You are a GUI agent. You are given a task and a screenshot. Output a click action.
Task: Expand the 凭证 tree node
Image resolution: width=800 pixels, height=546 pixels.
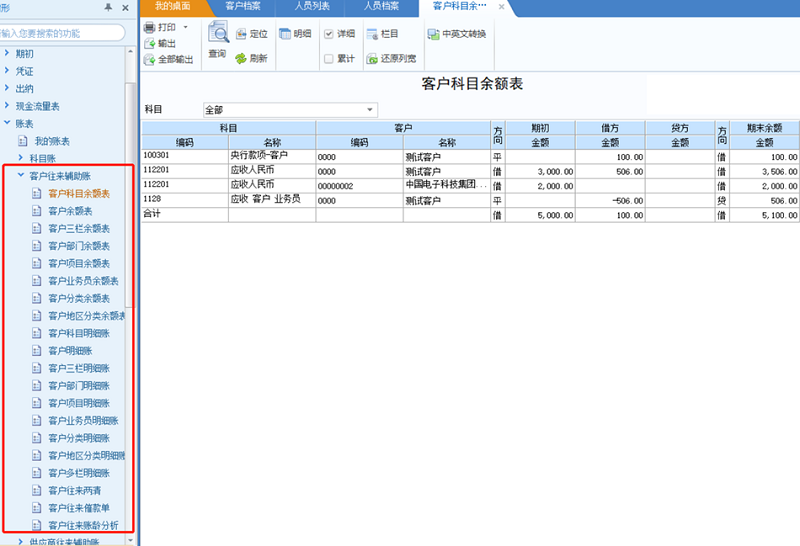pyautogui.click(x=7, y=71)
